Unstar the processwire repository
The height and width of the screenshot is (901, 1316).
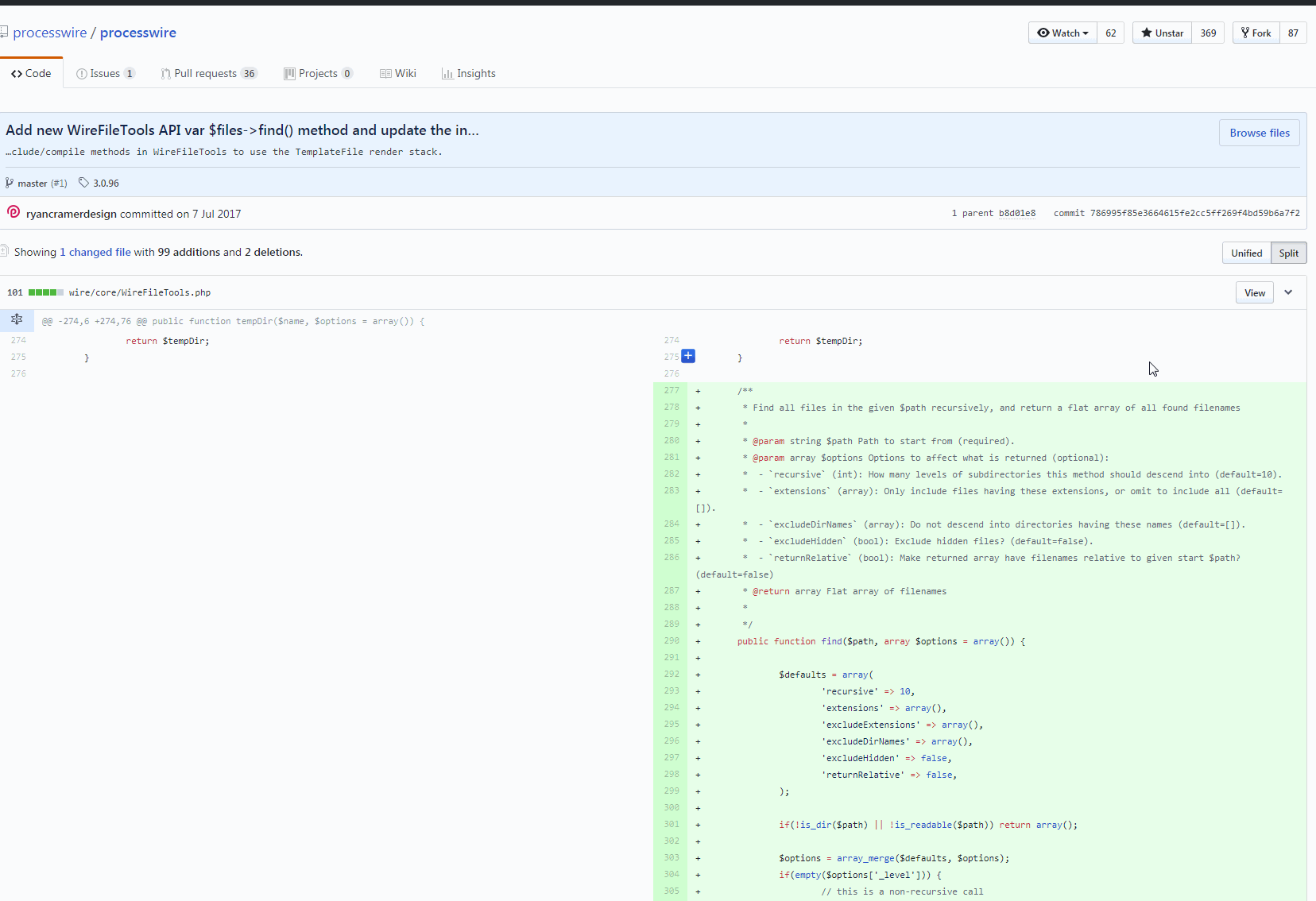[x=1163, y=33]
